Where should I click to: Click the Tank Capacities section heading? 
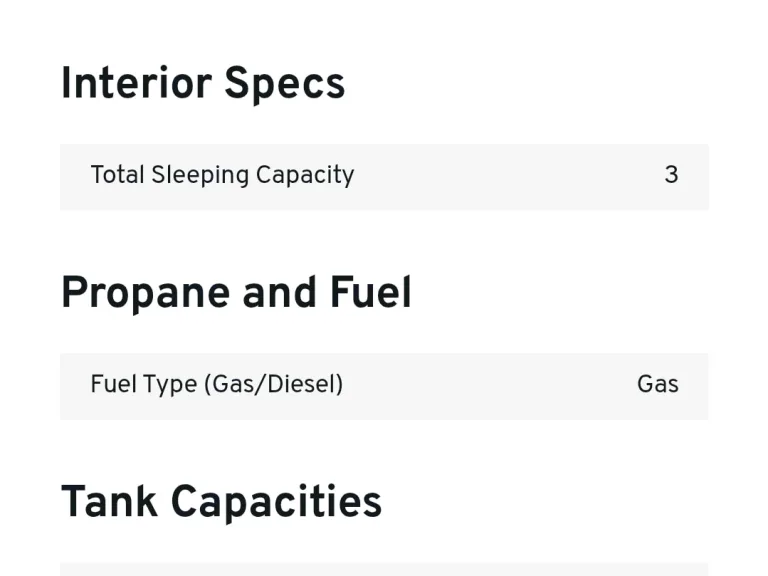(221, 502)
